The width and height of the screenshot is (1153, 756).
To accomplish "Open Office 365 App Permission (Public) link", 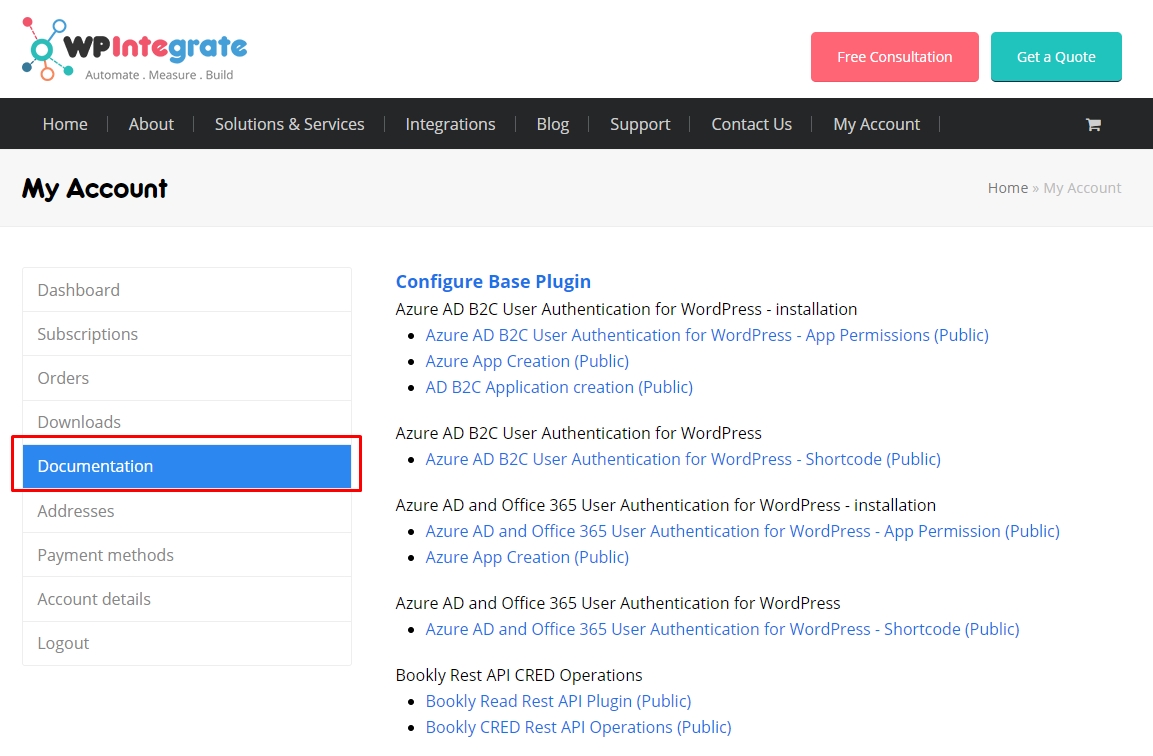I will pos(743,532).
